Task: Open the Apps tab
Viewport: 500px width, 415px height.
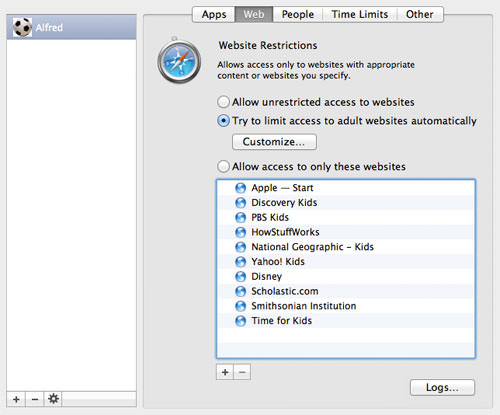Action: pyautogui.click(x=214, y=14)
